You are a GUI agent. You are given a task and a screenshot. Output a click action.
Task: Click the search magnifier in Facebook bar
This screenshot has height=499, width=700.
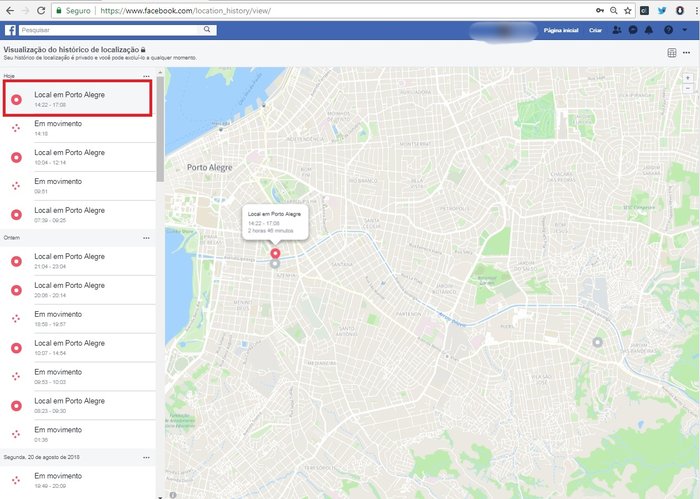pyautogui.click(x=207, y=29)
